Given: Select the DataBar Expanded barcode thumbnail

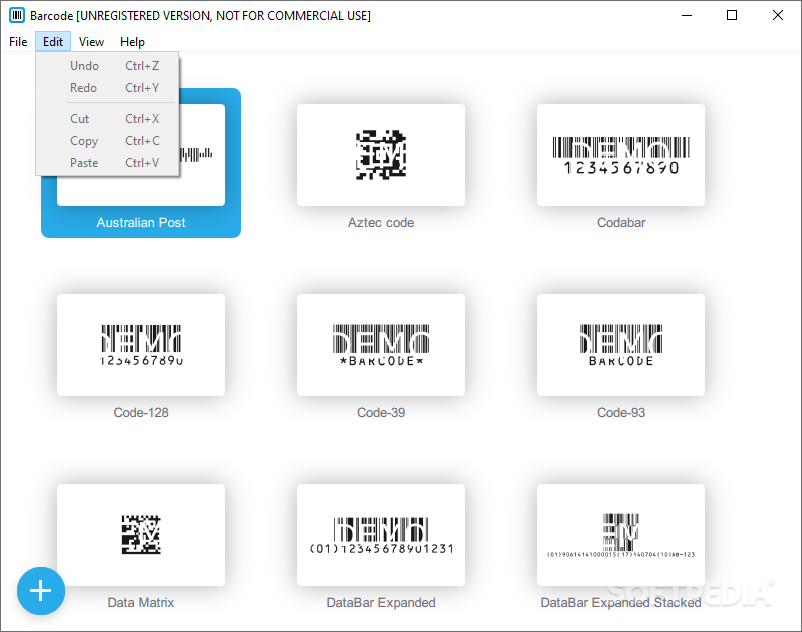Looking at the screenshot, I should pos(381,535).
